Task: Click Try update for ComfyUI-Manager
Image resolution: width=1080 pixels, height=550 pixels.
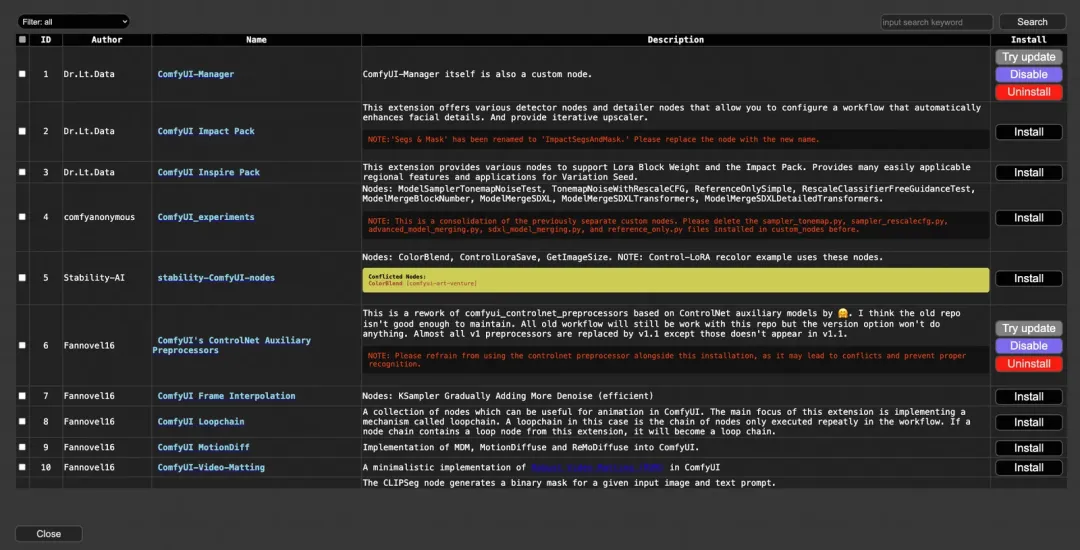Action: (x=1028, y=57)
